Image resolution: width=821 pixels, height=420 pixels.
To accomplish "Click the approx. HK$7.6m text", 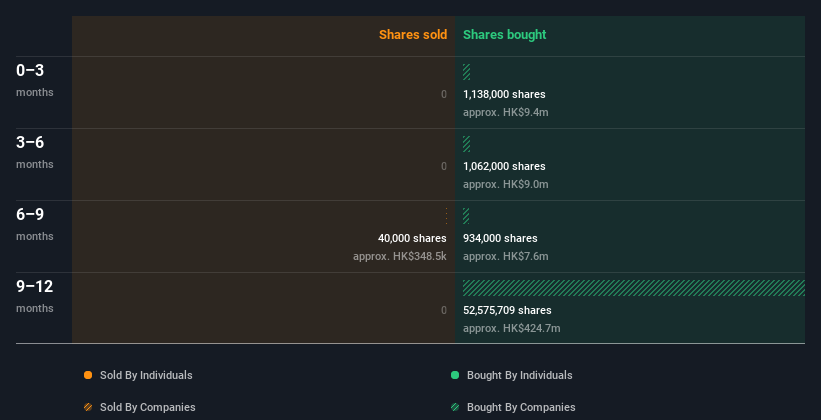I will click(506, 257).
